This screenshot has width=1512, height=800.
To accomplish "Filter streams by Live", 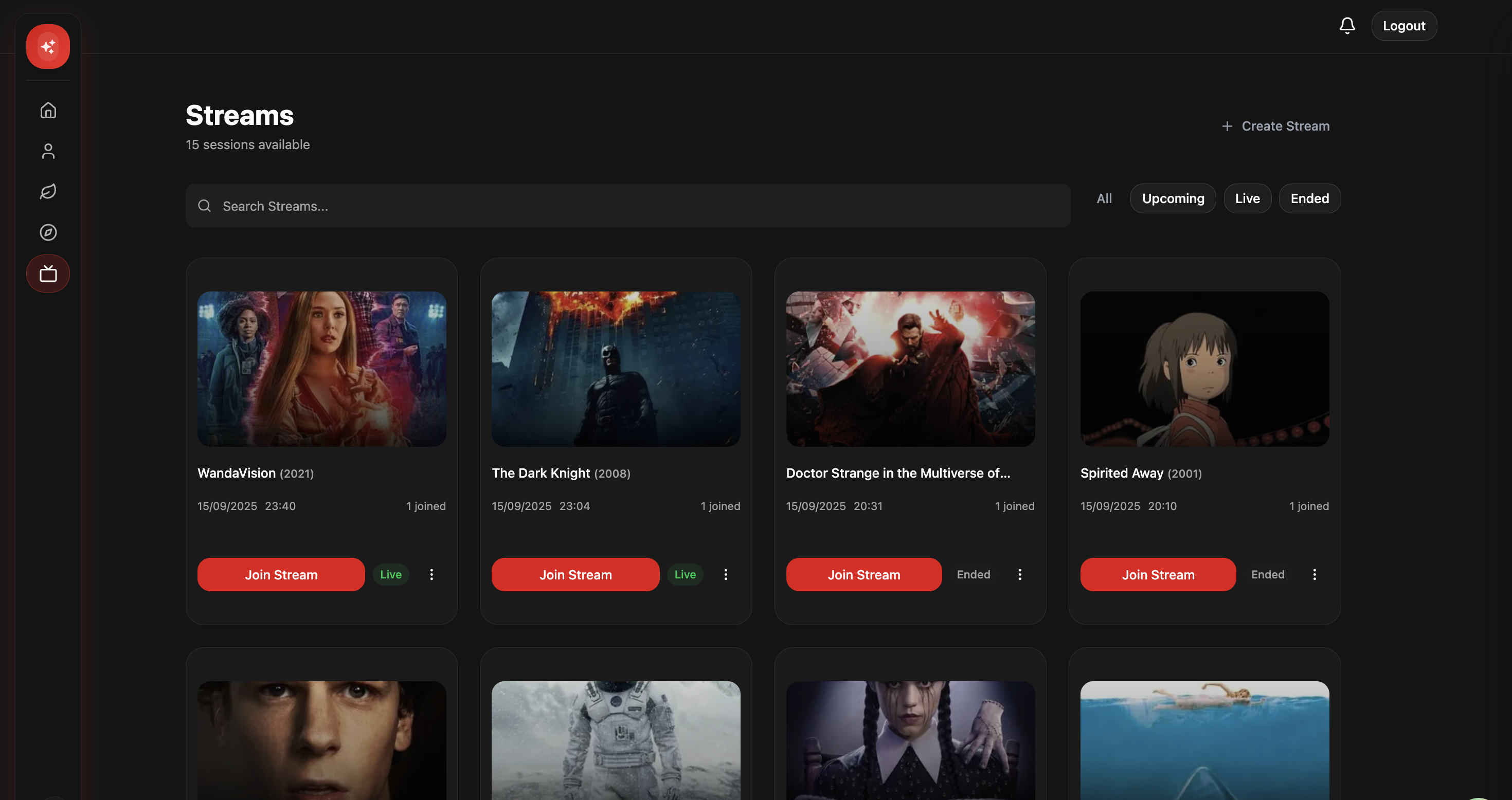I will click(x=1247, y=198).
